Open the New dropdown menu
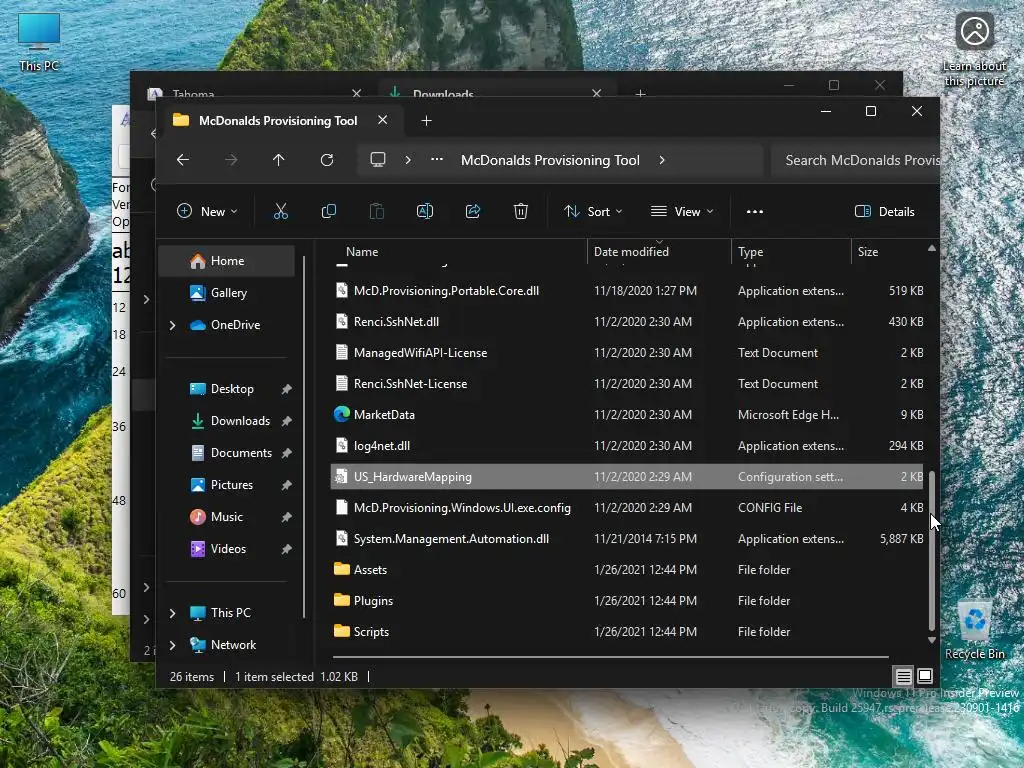Viewport: 1024px width, 768px height. click(x=208, y=211)
